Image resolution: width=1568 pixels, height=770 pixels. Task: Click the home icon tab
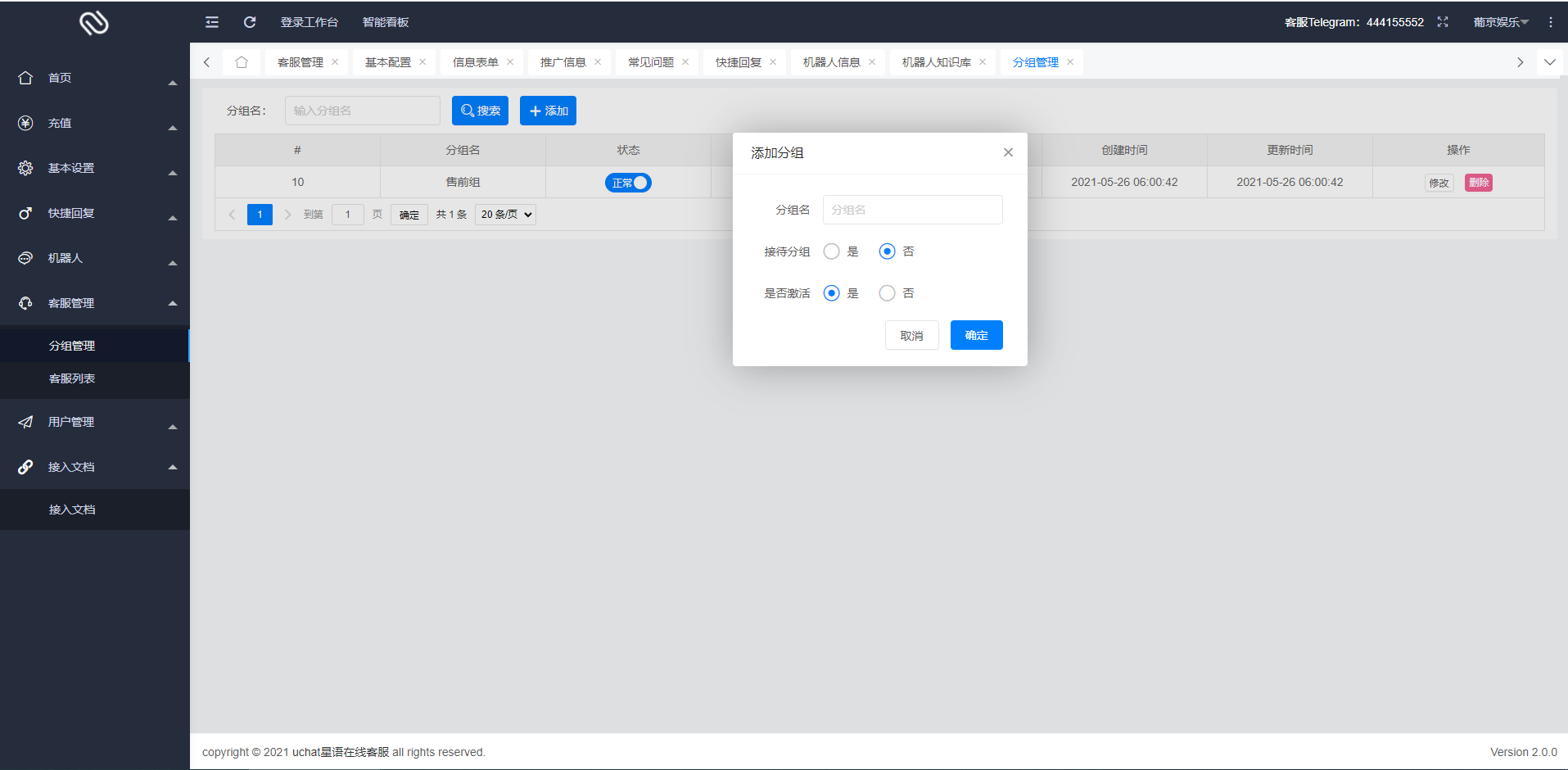(242, 62)
